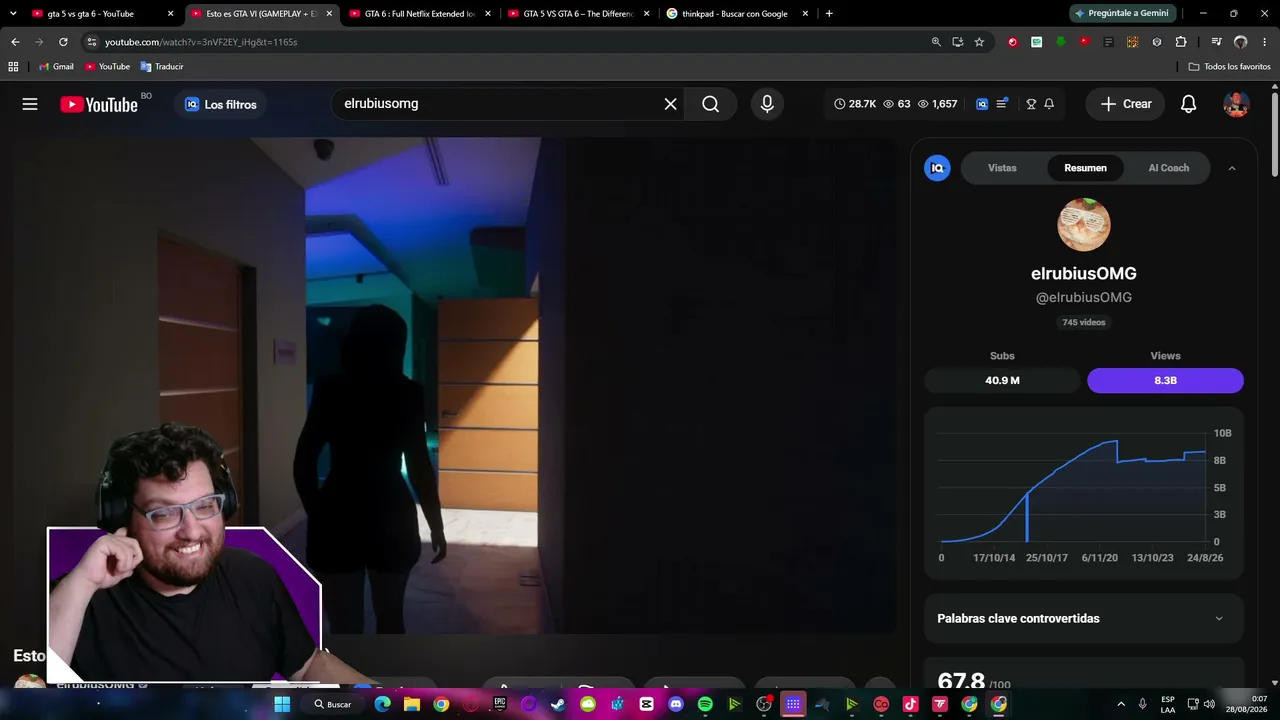Viewport: 1280px width, 720px height.
Task: Open the page zoom magnifier in address bar
Action: pos(936,42)
